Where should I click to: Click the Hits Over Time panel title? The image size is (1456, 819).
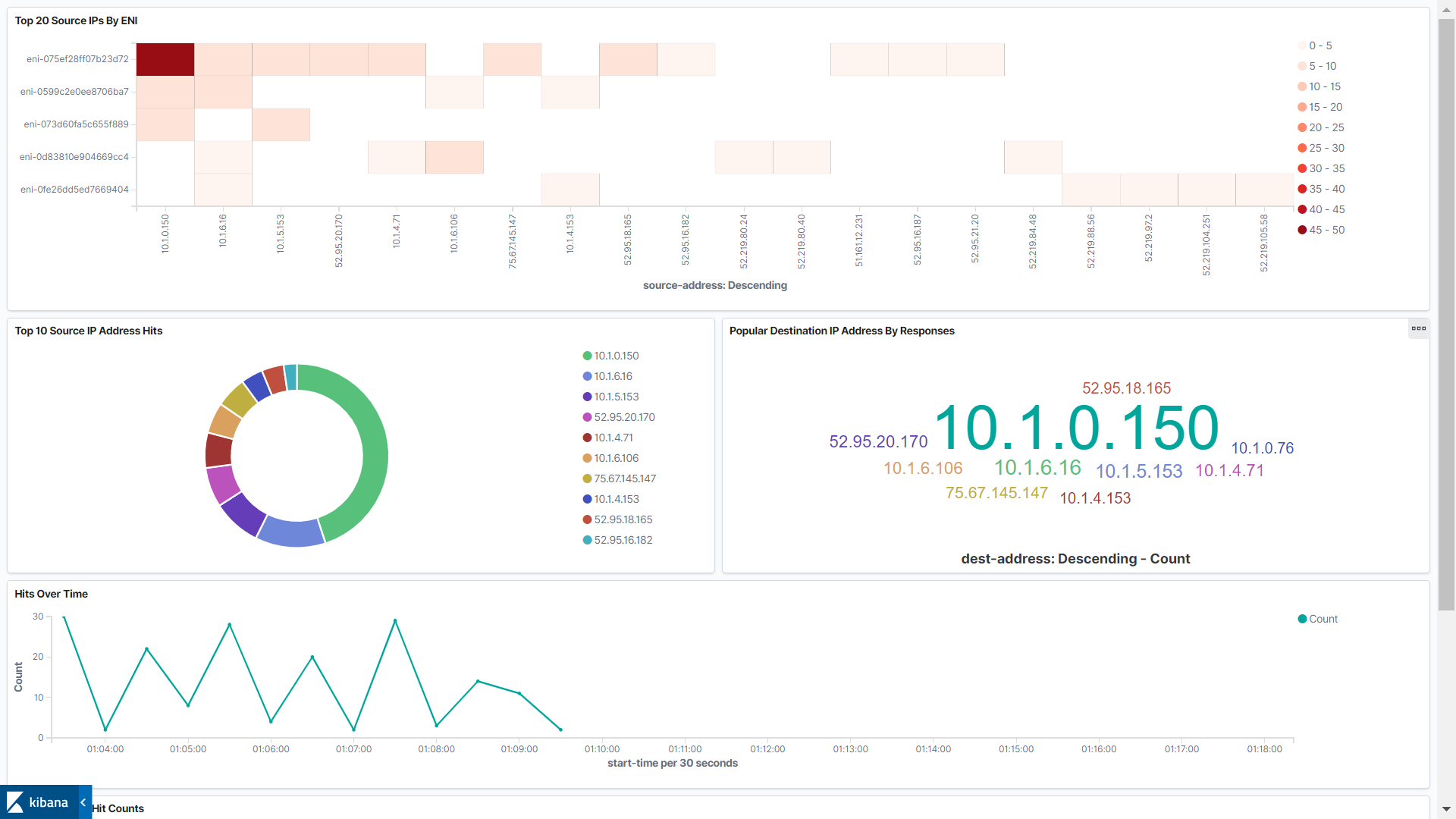coord(51,594)
